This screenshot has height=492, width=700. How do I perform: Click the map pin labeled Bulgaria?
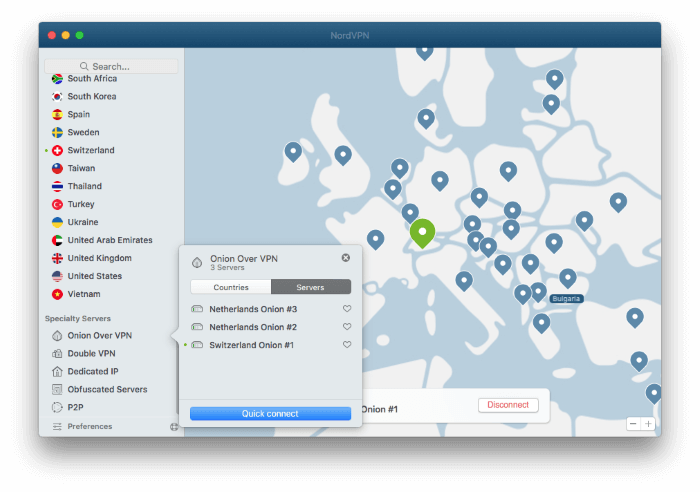(568, 278)
